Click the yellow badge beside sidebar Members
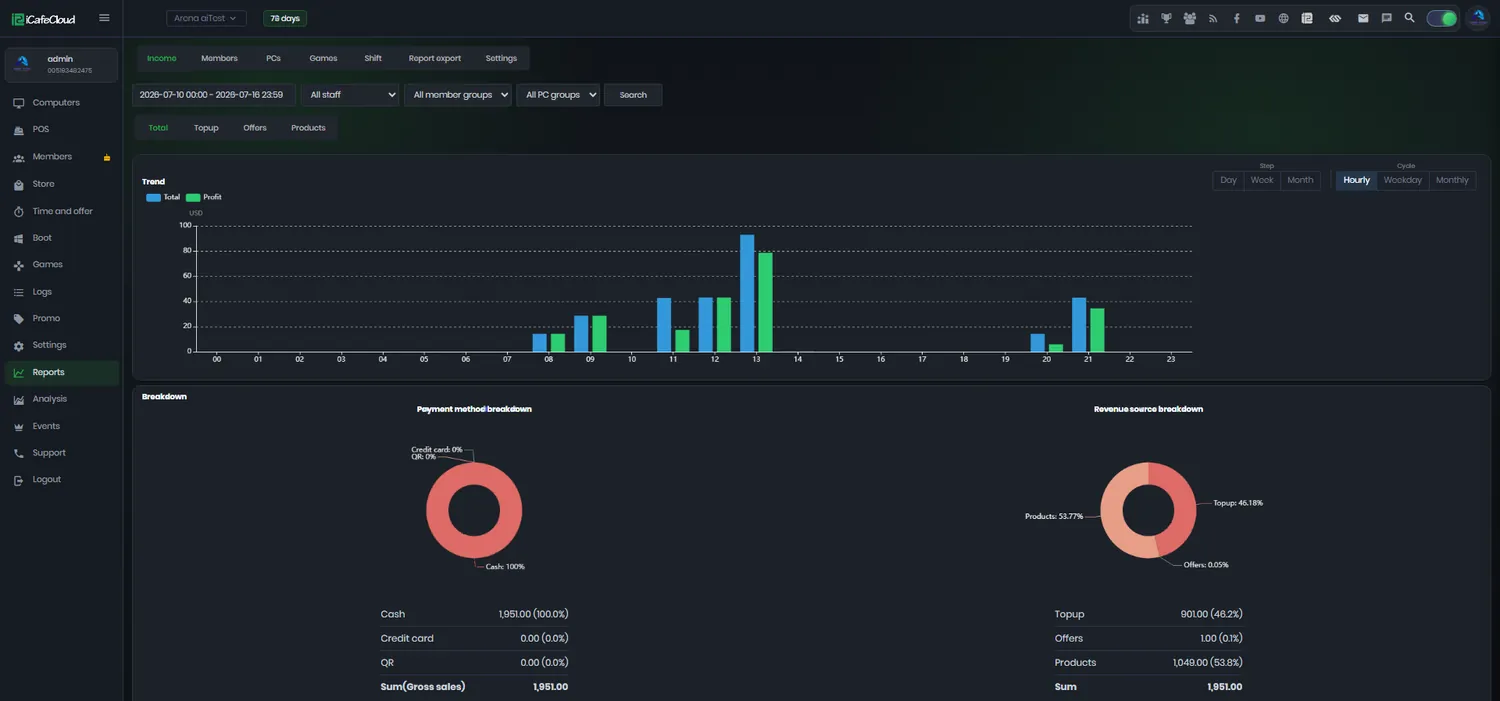 (x=107, y=158)
